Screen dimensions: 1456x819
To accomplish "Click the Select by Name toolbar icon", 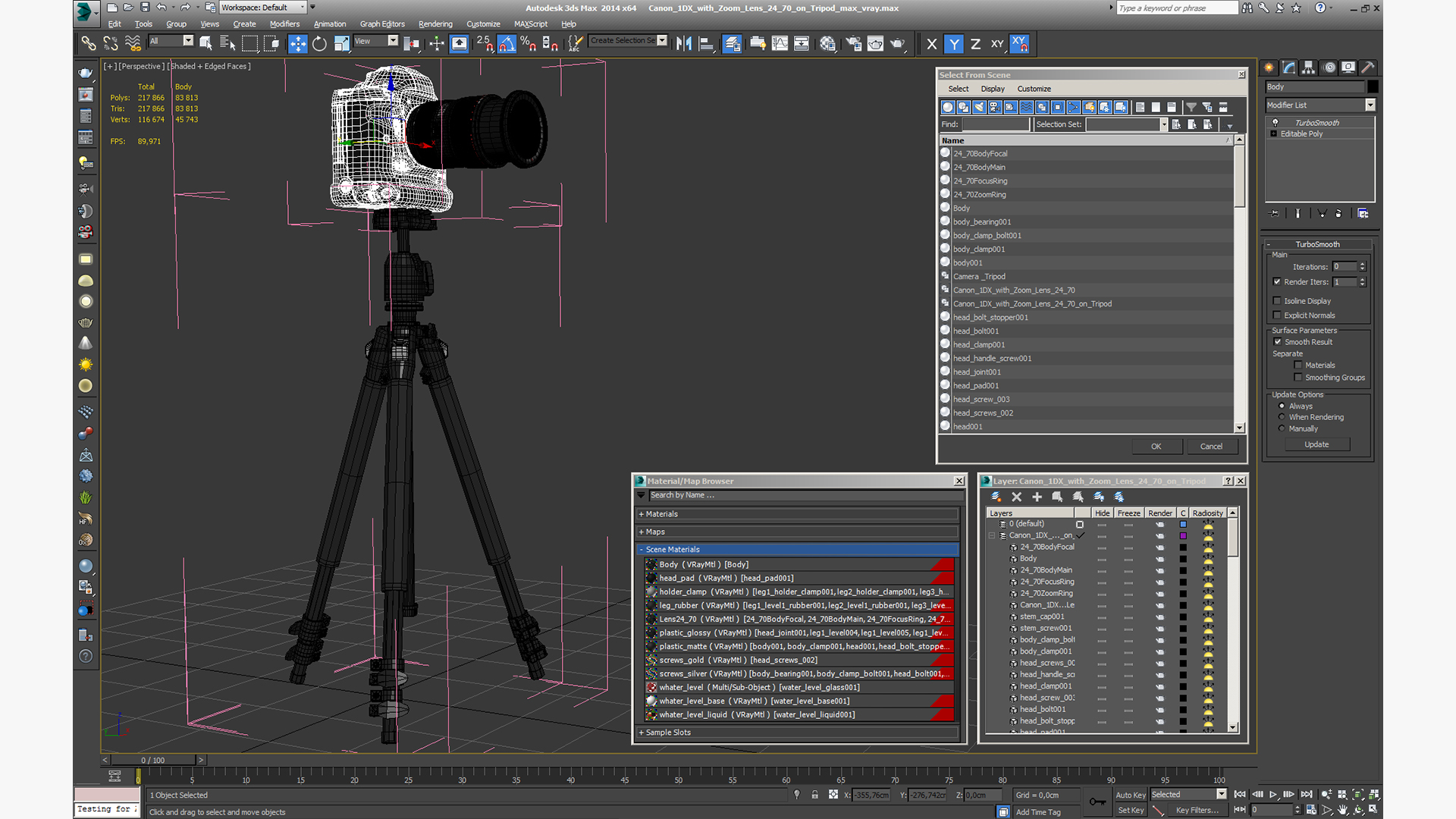I will point(227,43).
